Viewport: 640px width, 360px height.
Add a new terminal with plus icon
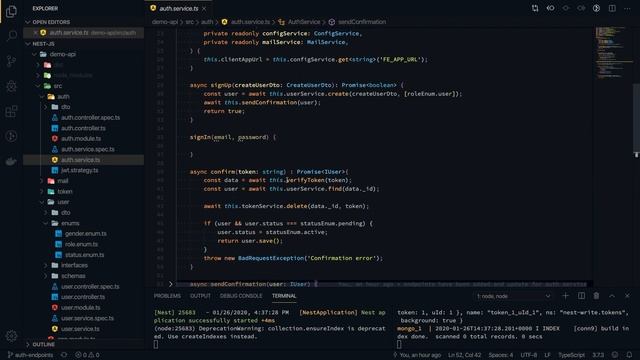click(x=565, y=296)
